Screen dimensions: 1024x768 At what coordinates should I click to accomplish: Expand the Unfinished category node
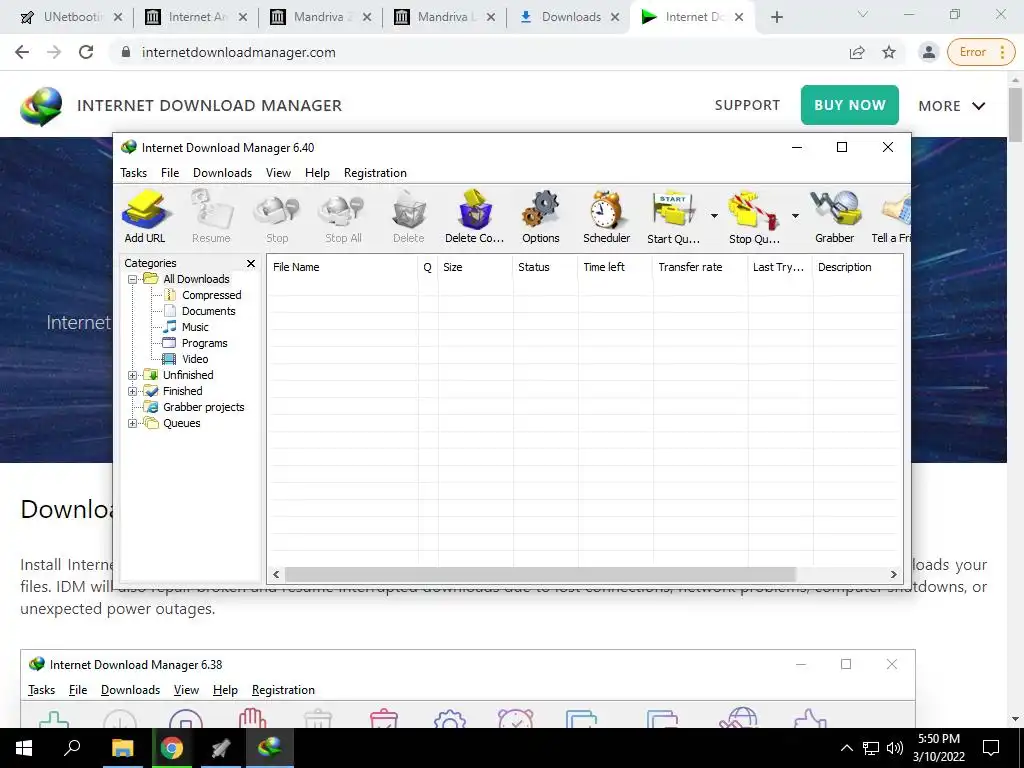pos(133,376)
